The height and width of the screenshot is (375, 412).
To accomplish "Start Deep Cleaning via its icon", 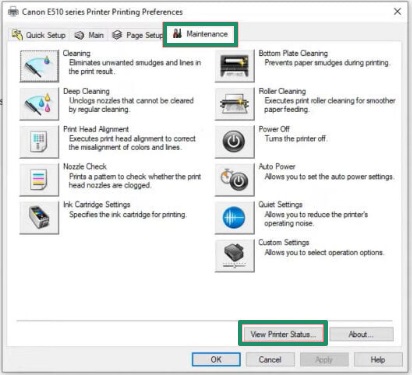I will (39, 104).
